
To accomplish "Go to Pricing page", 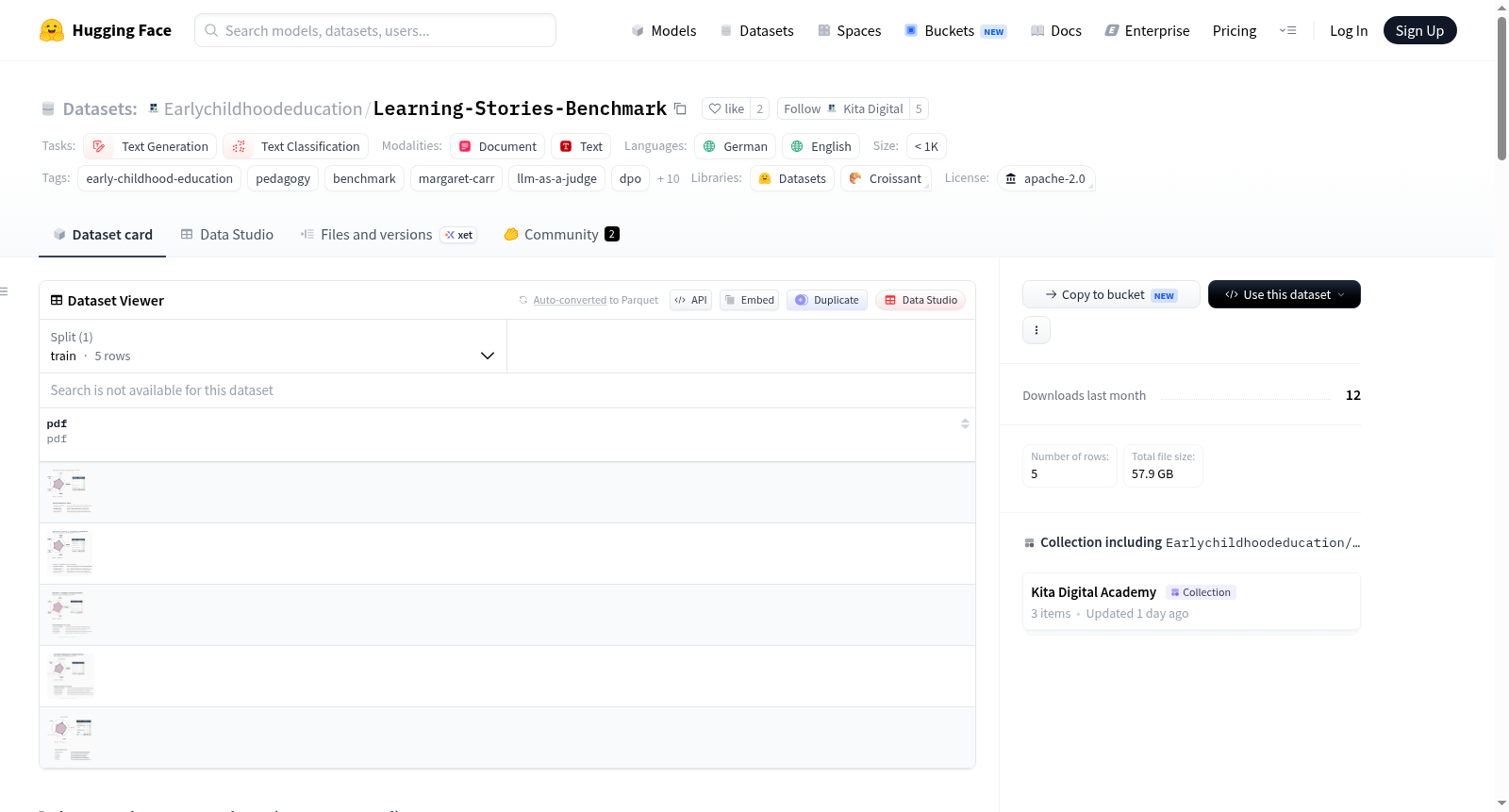I will 1235,31.
